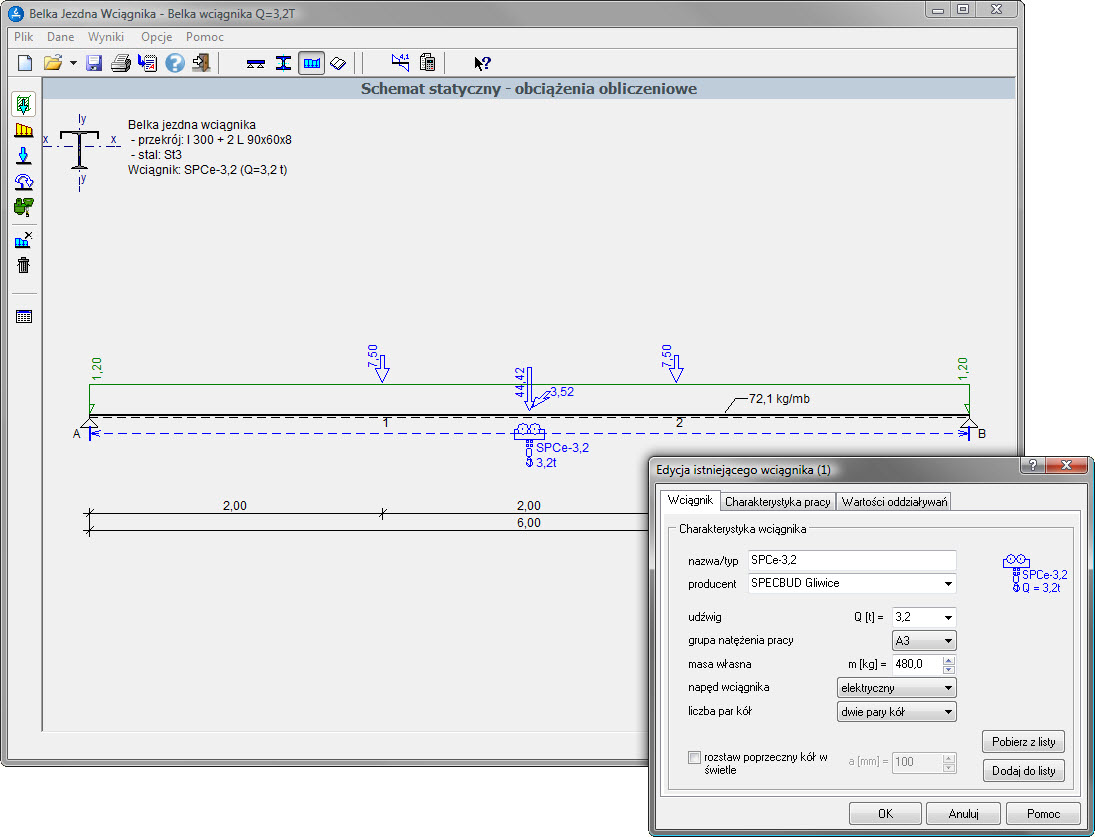The width and height of the screenshot is (1095, 837).
Task: Enable 'rozstaw poprzeczny kół w świetle' checkbox
Action: point(695,758)
